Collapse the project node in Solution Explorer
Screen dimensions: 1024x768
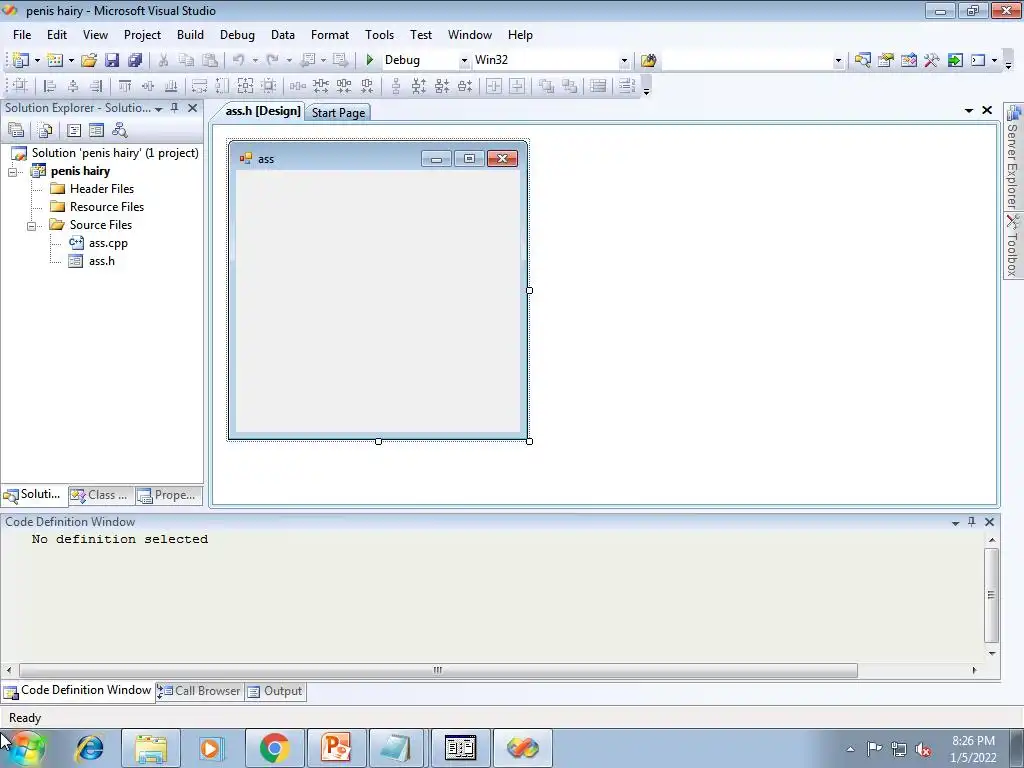click(12, 172)
